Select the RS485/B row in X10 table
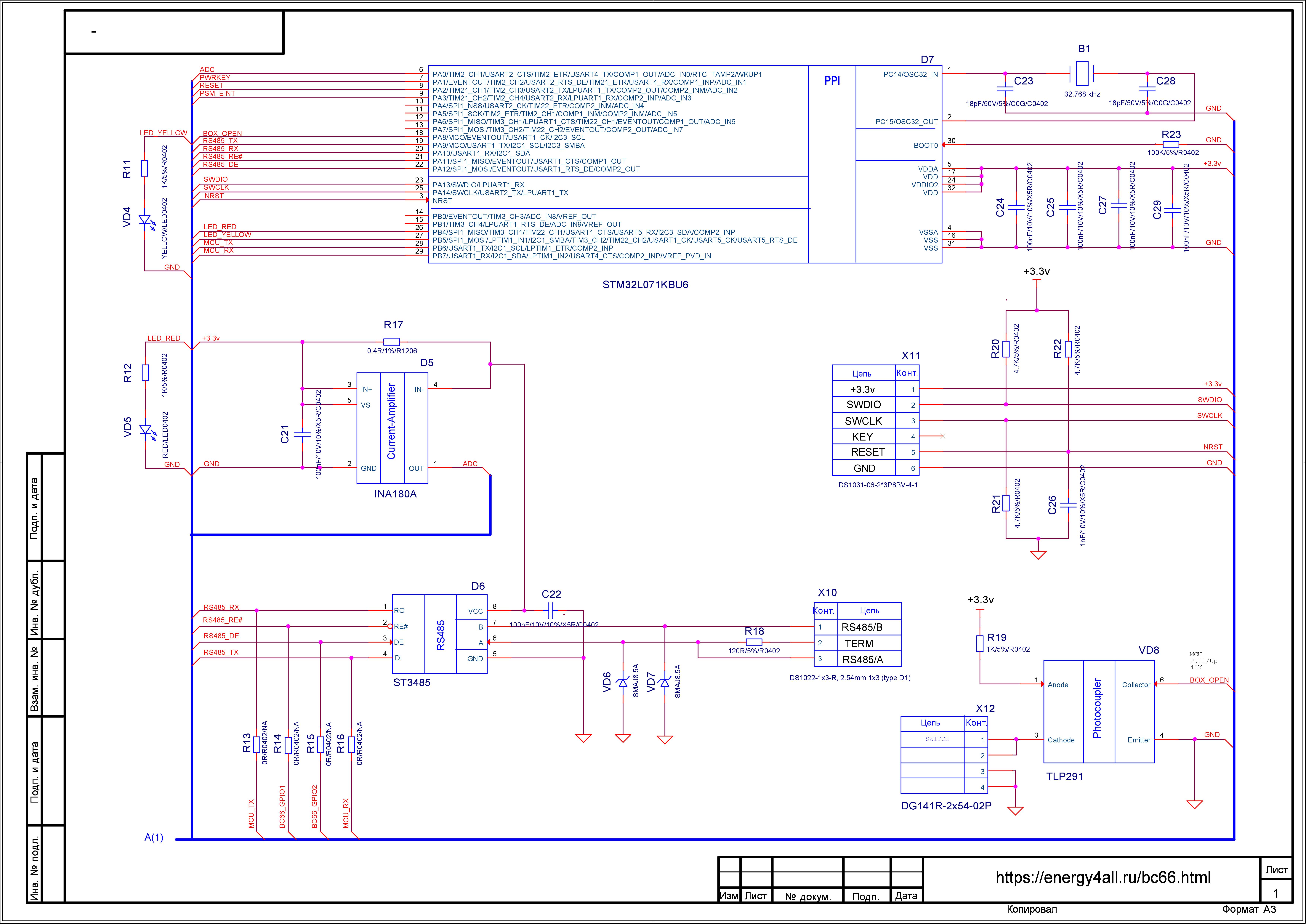 (858, 627)
